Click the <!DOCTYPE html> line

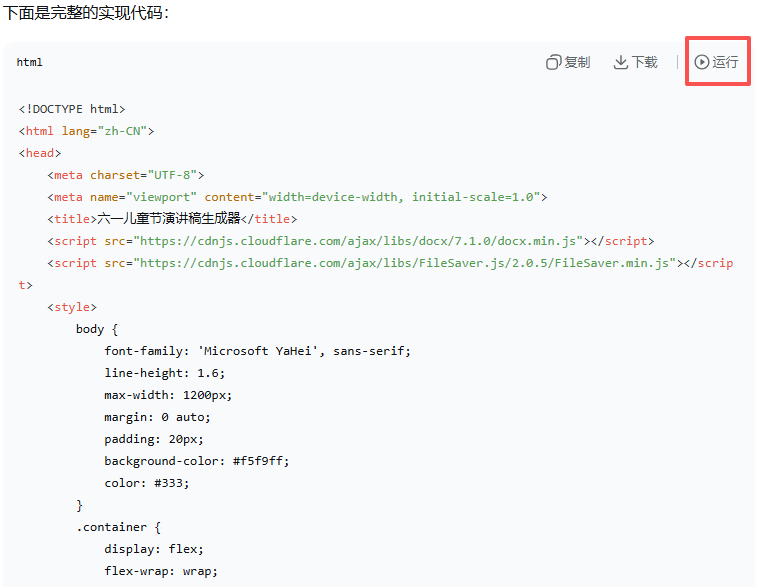72,109
